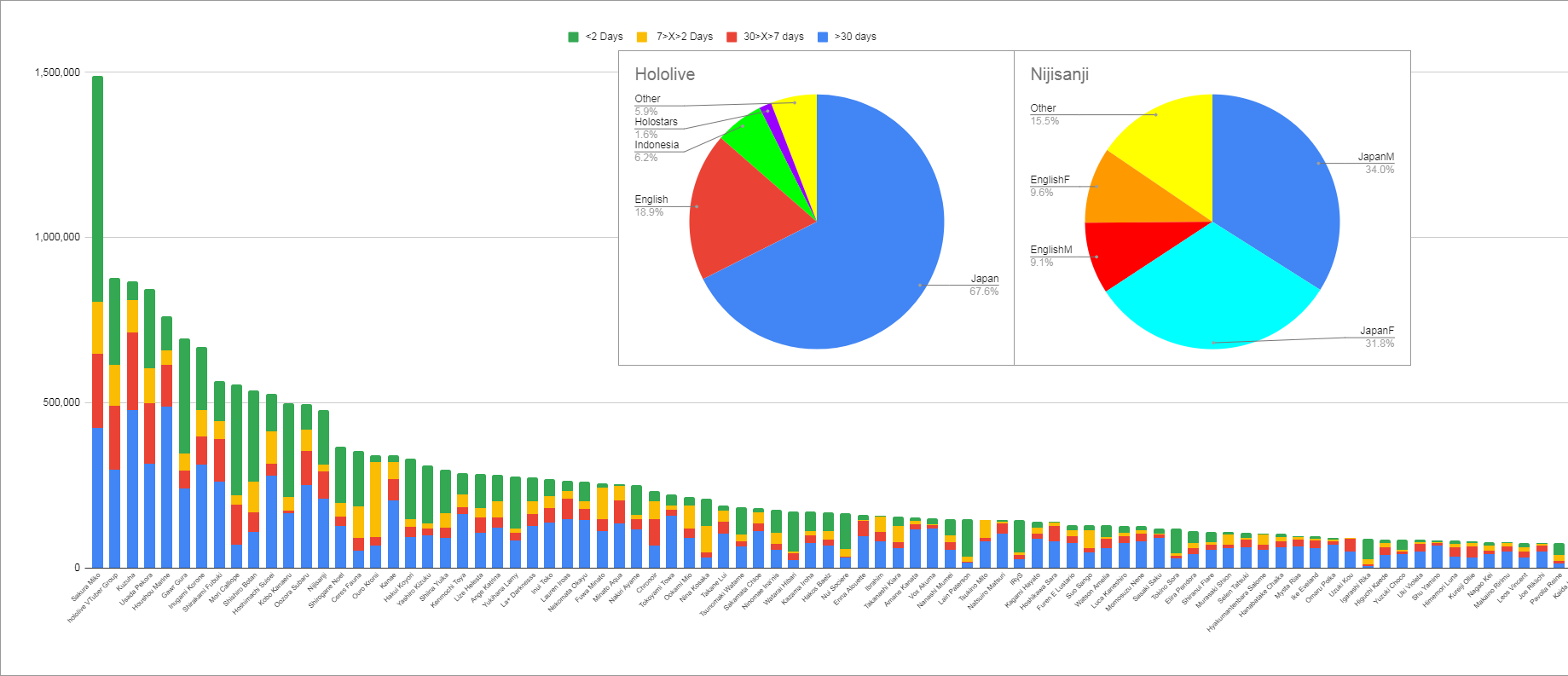Select the '30>X>7 days' legend label

click(x=773, y=37)
